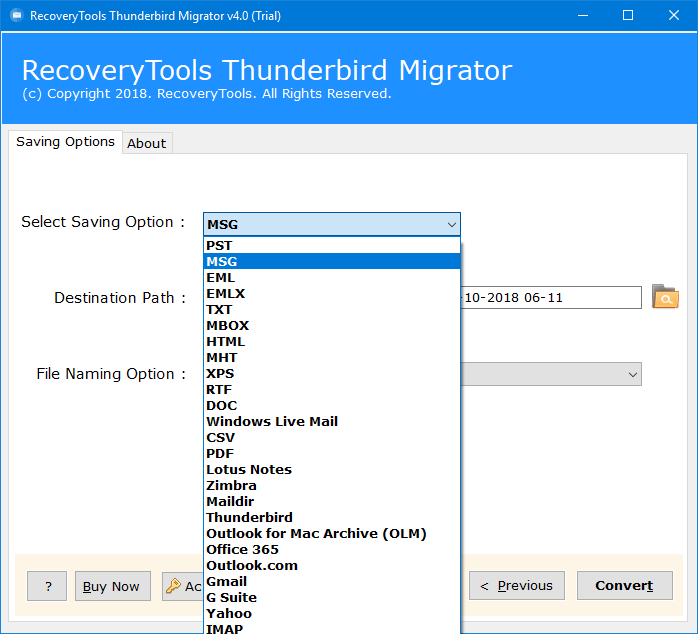
Task: Select Windows Live Mail option
Action: tap(332, 422)
